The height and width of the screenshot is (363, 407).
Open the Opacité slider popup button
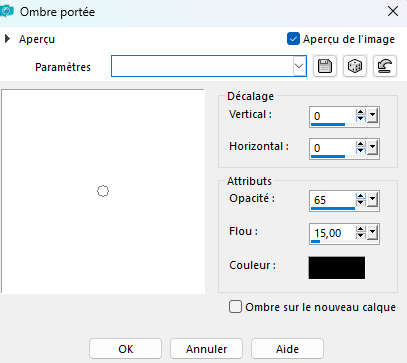point(372,200)
